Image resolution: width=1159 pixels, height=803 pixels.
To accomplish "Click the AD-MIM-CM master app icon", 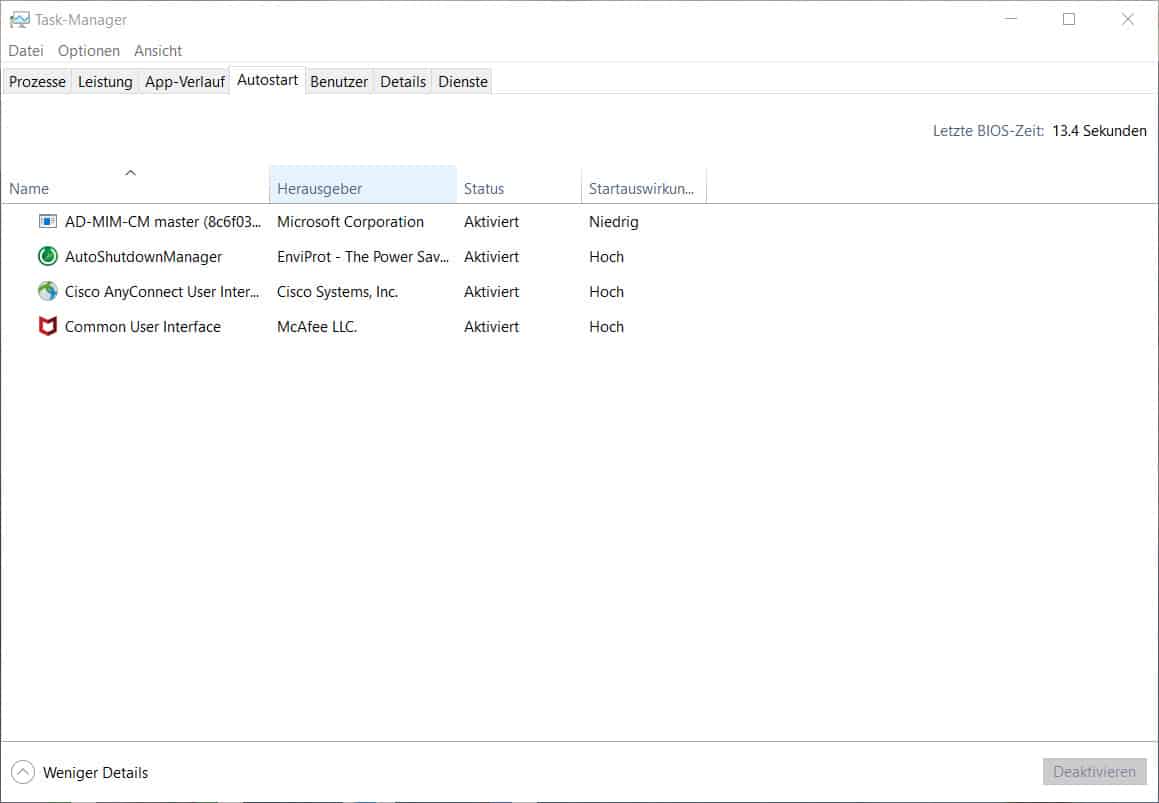I will coord(47,221).
